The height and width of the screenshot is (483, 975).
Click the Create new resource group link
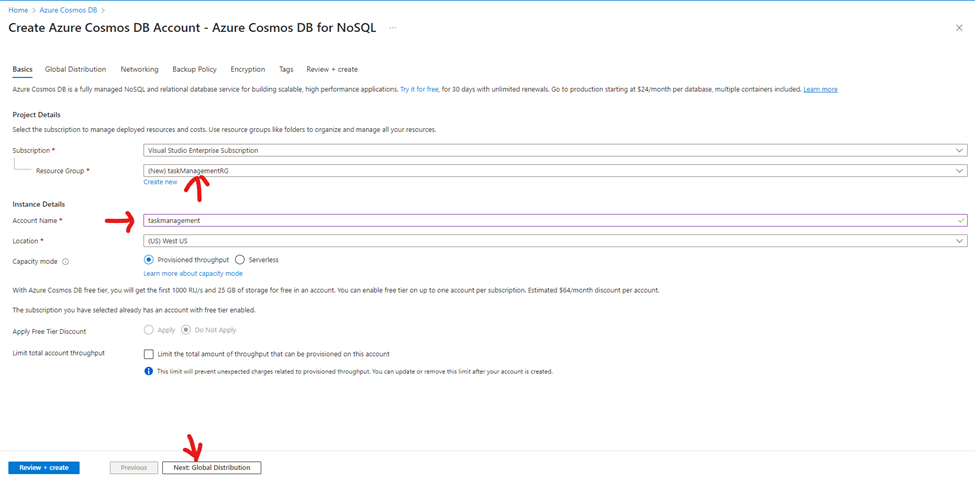point(160,182)
